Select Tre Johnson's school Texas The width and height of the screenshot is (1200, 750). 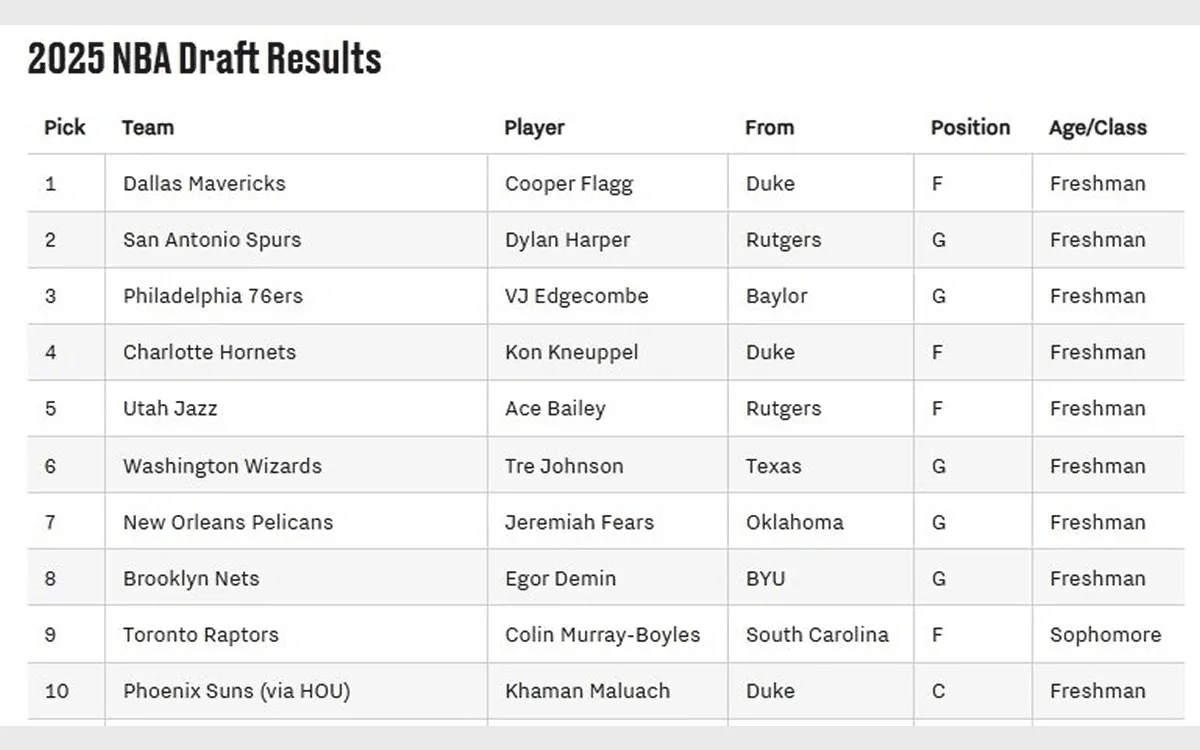pyautogui.click(x=773, y=466)
